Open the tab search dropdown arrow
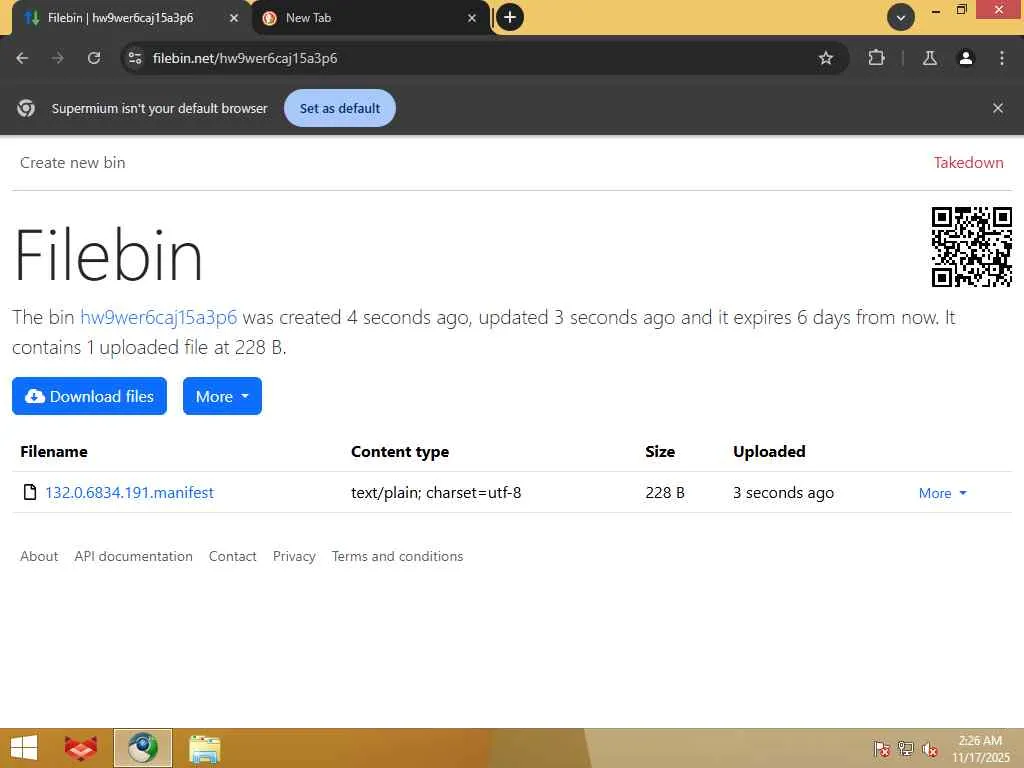The image size is (1024, 768). (x=901, y=17)
